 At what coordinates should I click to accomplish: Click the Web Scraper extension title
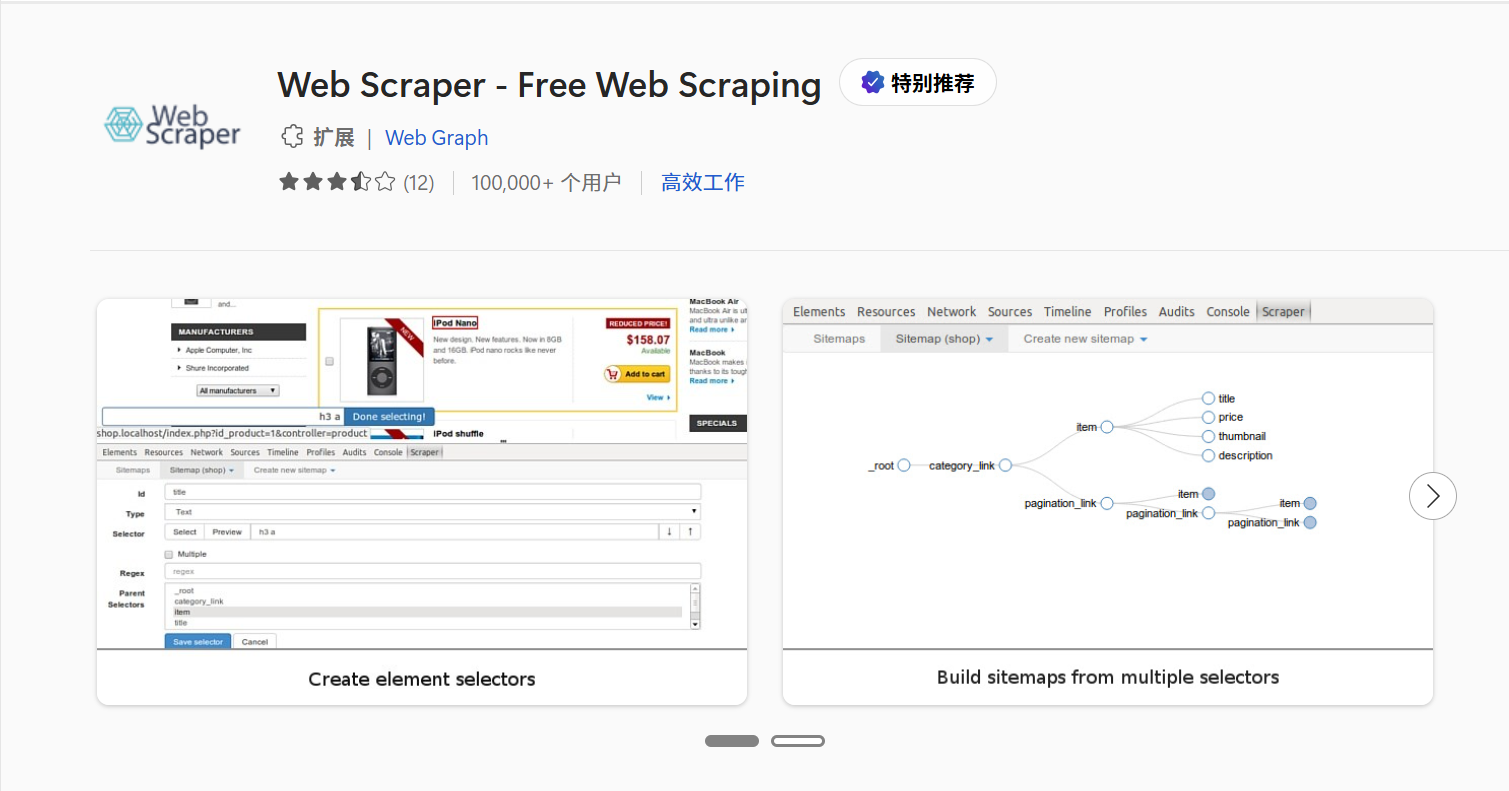[x=549, y=85]
